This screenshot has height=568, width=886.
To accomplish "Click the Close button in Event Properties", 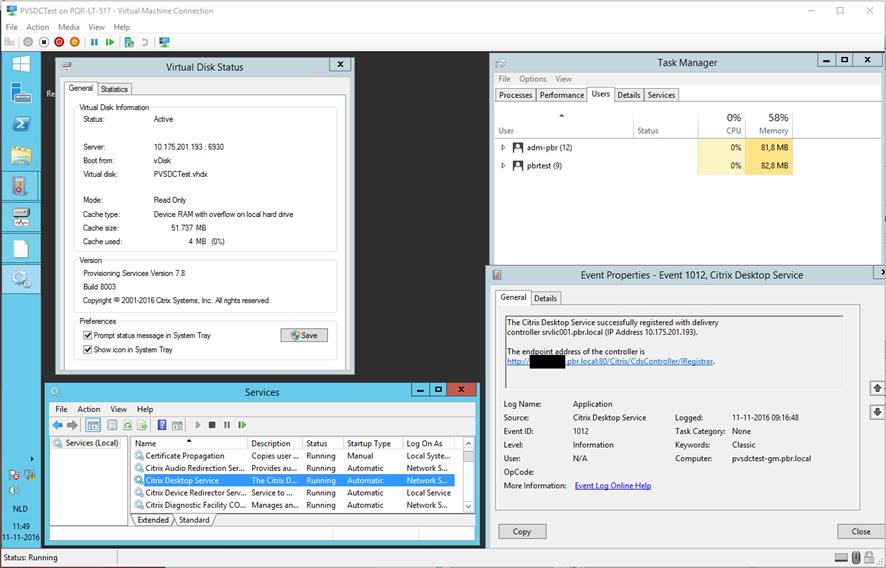I will tap(861, 531).
